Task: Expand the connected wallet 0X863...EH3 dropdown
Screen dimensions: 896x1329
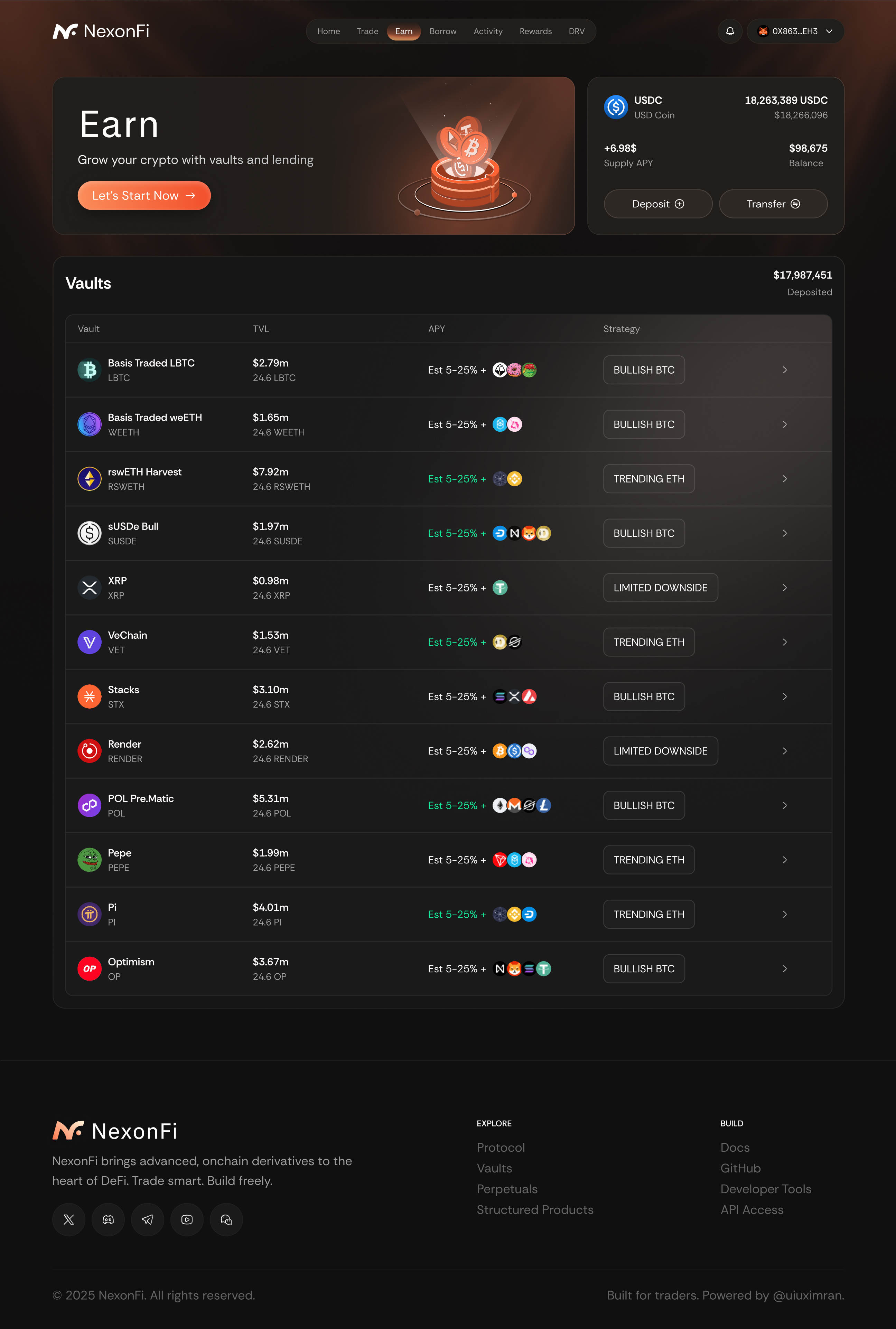Action: (829, 31)
